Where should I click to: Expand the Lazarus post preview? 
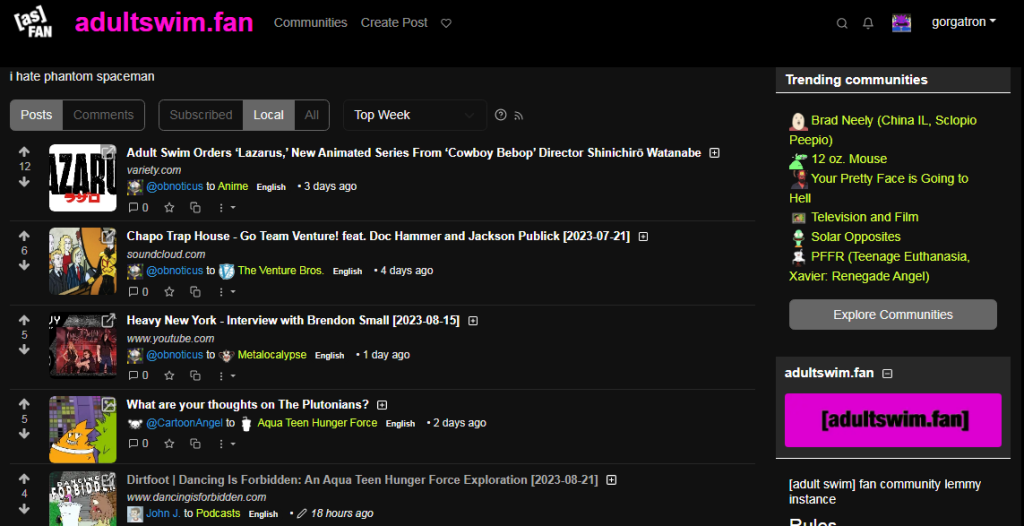tap(714, 153)
